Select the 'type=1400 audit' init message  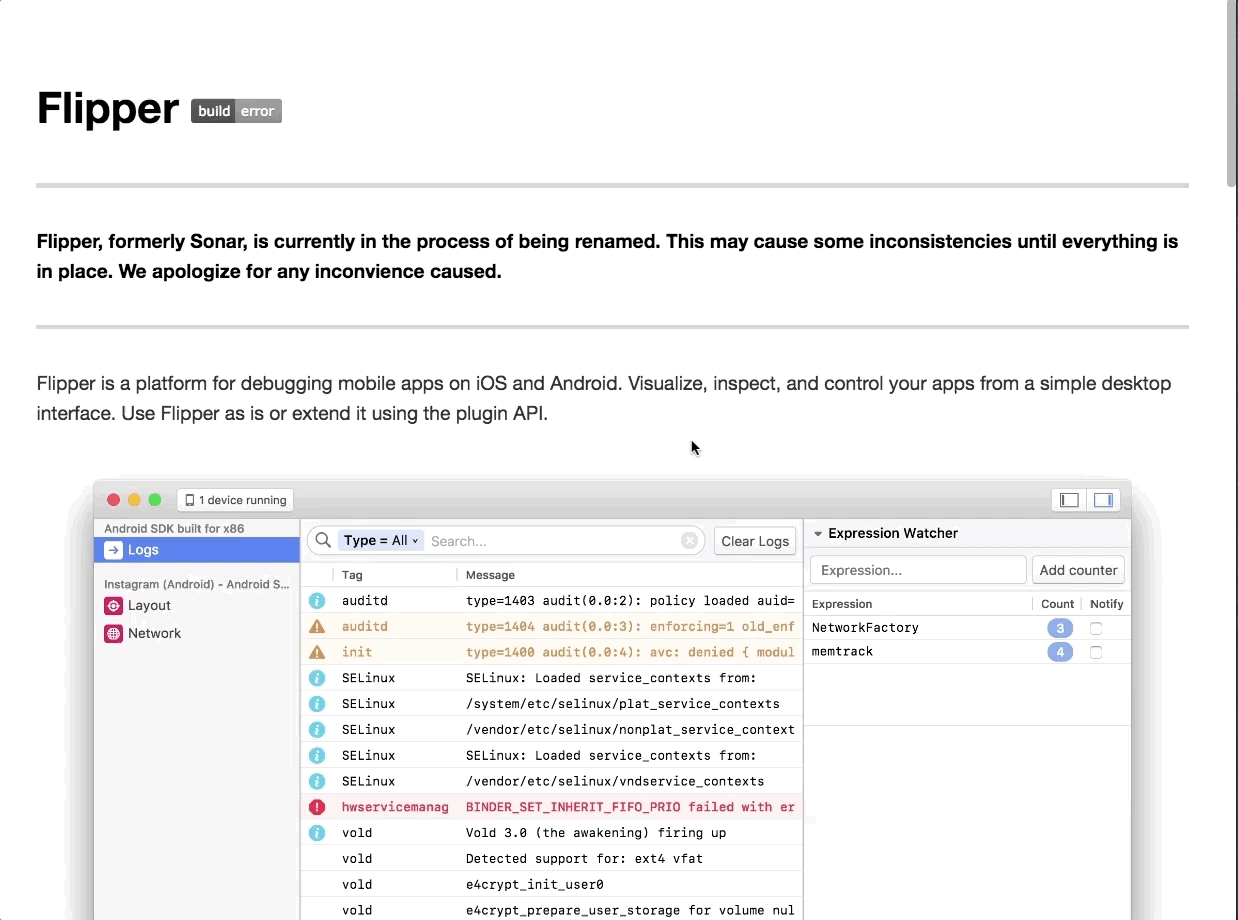(630, 652)
